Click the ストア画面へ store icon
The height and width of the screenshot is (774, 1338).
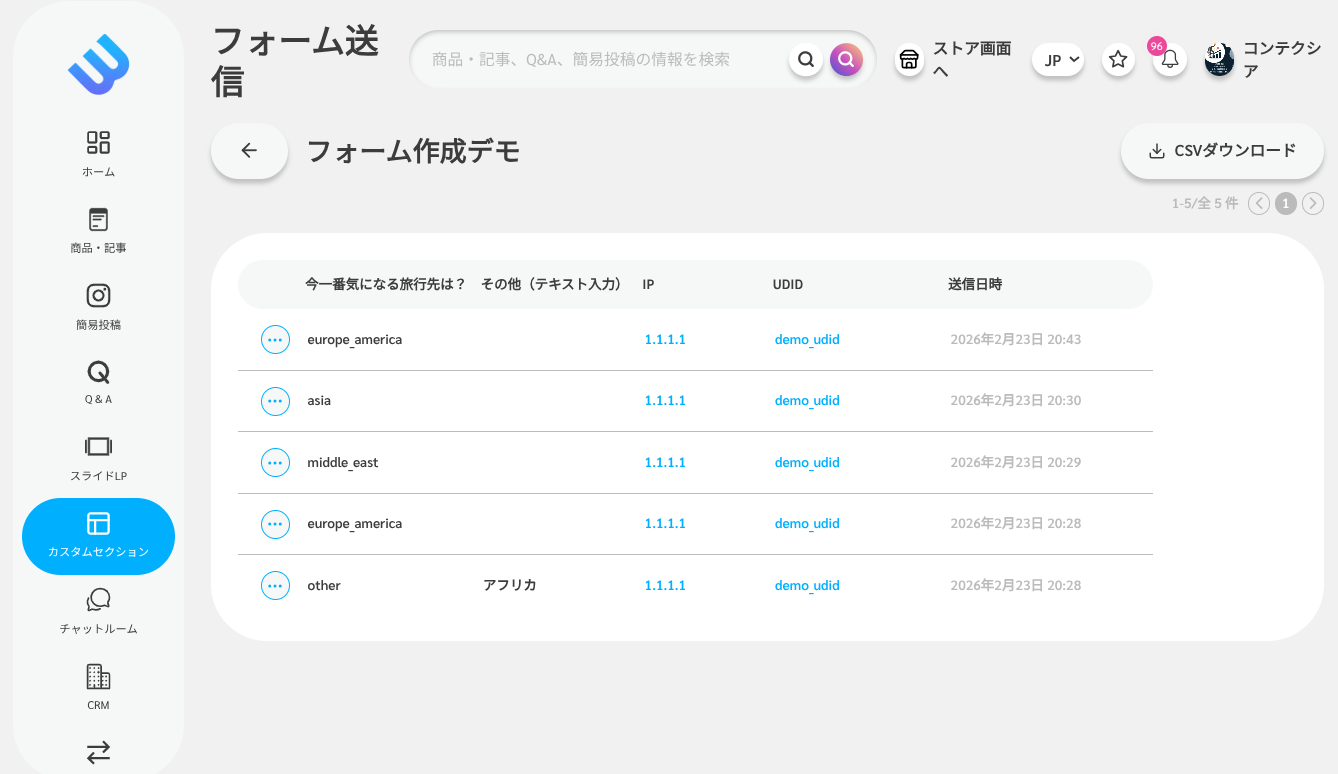[908, 60]
